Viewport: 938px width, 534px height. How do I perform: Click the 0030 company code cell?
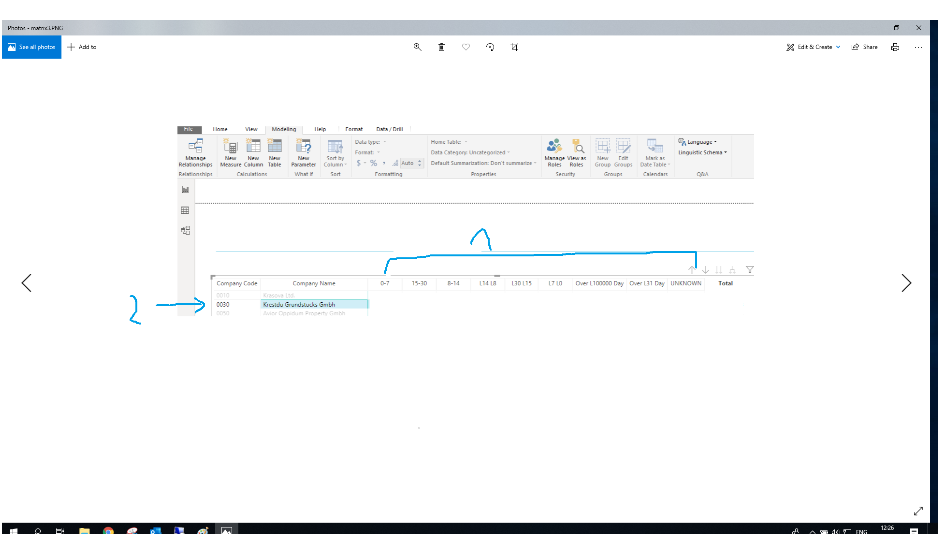click(223, 304)
